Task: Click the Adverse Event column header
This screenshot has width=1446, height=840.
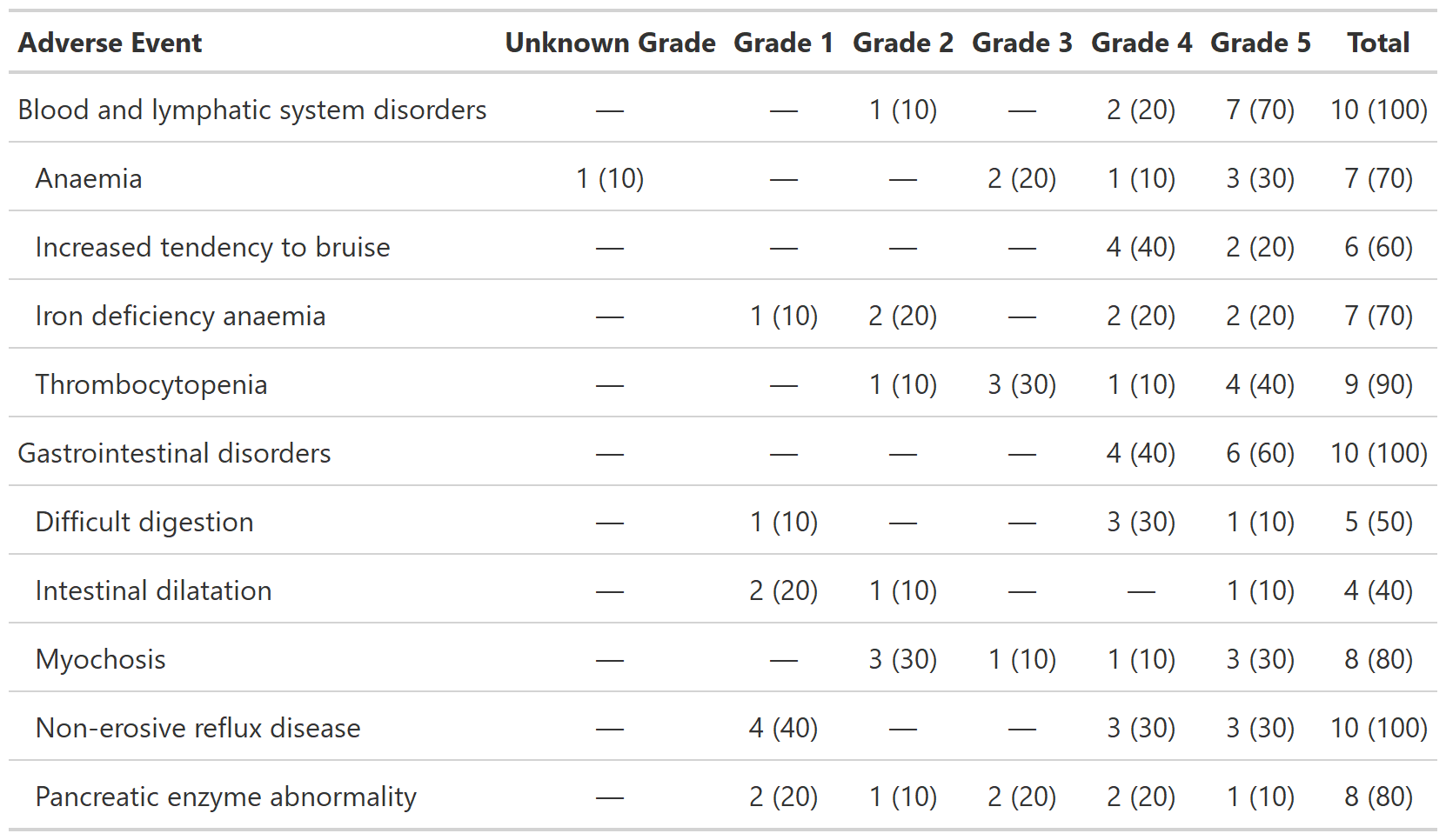Action: (110, 43)
